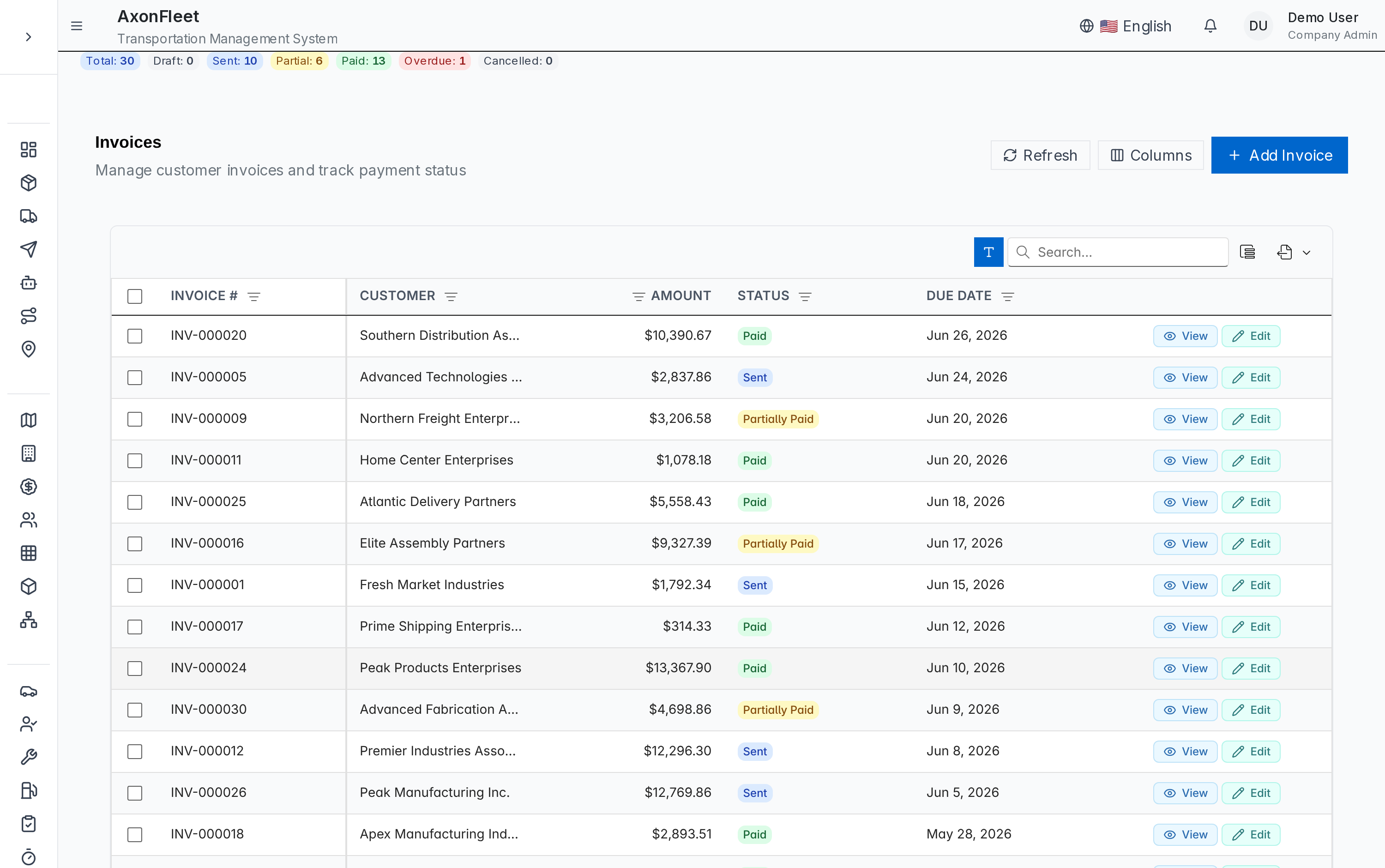Image resolution: width=1385 pixels, height=868 pixels.
Task: Click the invoice Search field
Action: [1118, 252]
